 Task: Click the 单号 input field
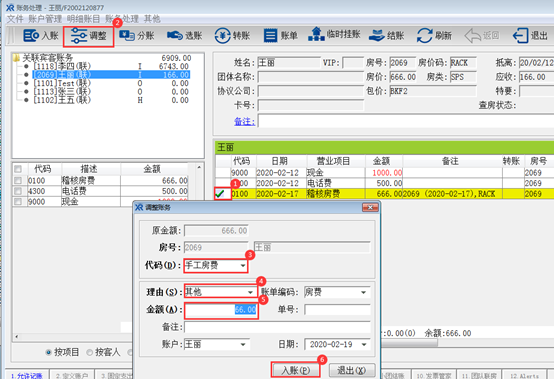click(x=337, y=309)
